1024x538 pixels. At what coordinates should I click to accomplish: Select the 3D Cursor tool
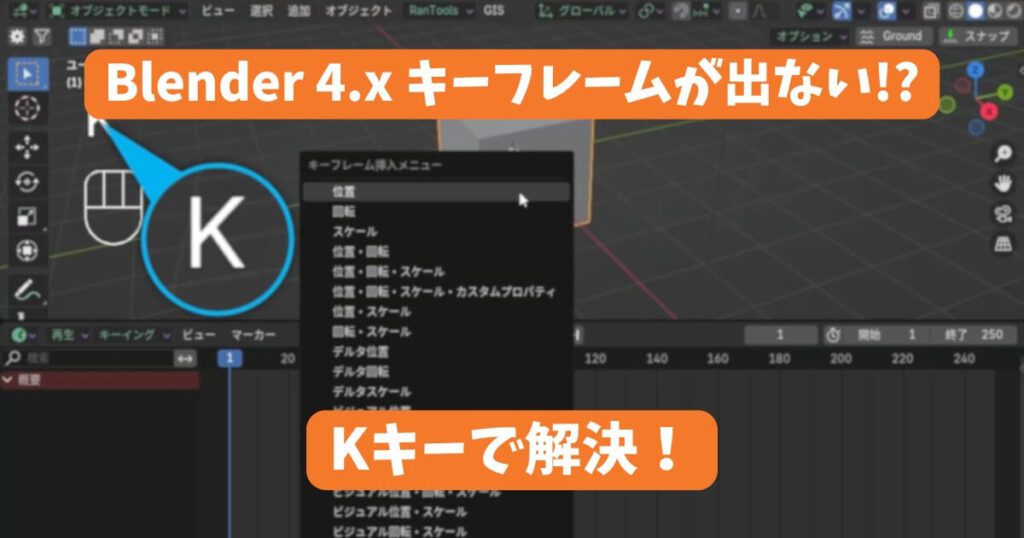(27, 109)
